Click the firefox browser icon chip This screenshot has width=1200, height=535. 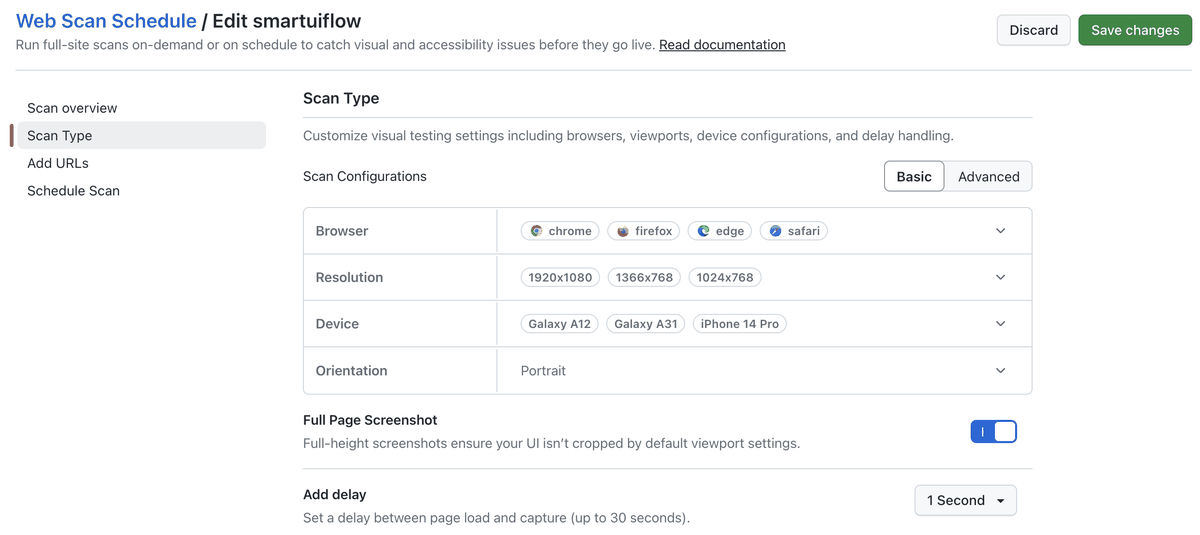coord(644,231)
